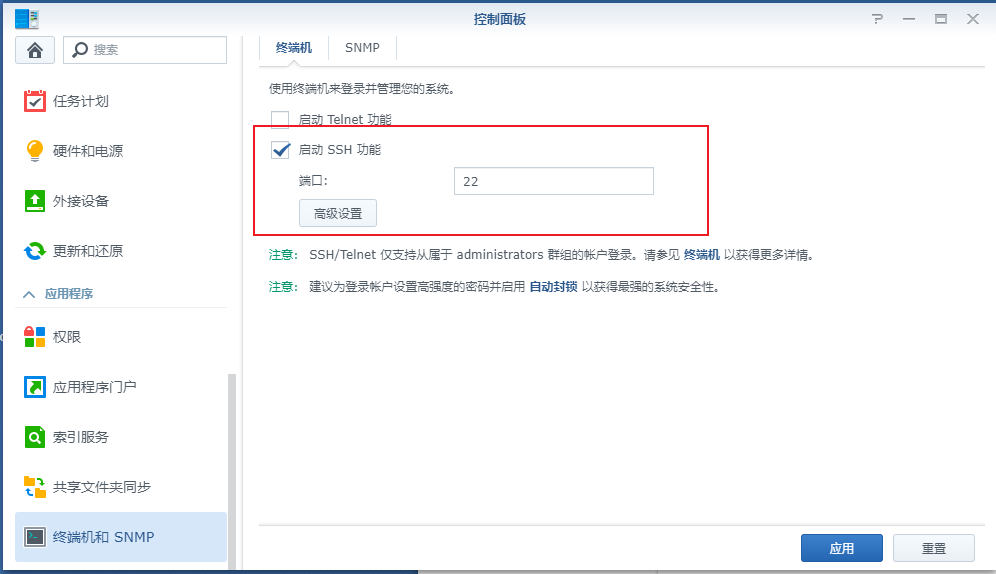Open the 终端机 help link

point(701,255)
